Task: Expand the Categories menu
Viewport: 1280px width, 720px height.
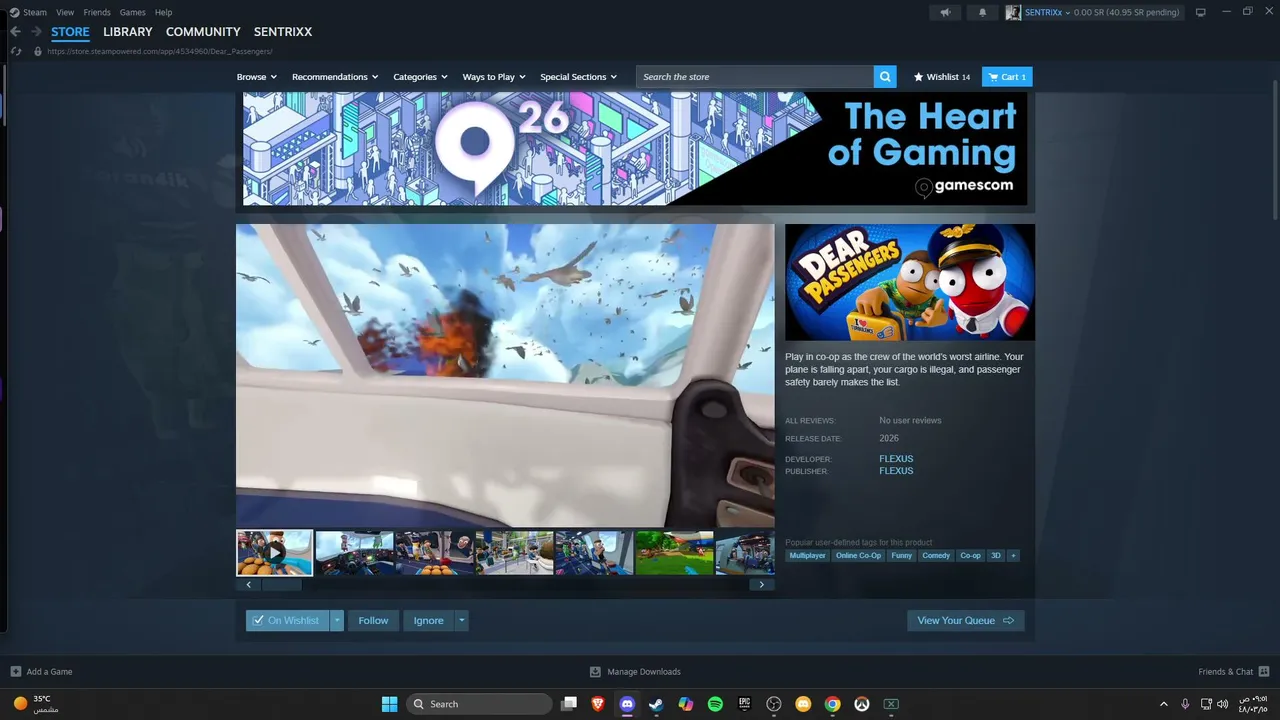Action: pyautogui.click(x=420, y=77)
